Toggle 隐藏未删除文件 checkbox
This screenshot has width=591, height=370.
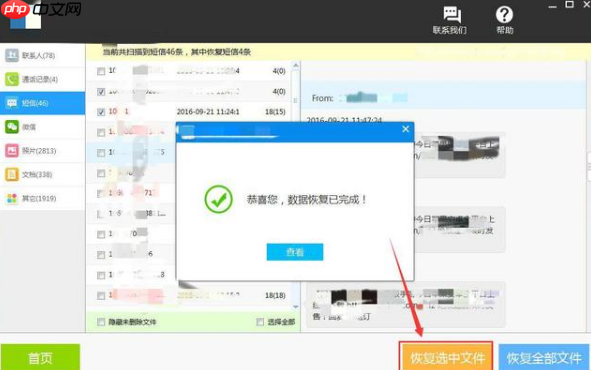(101, 322)
